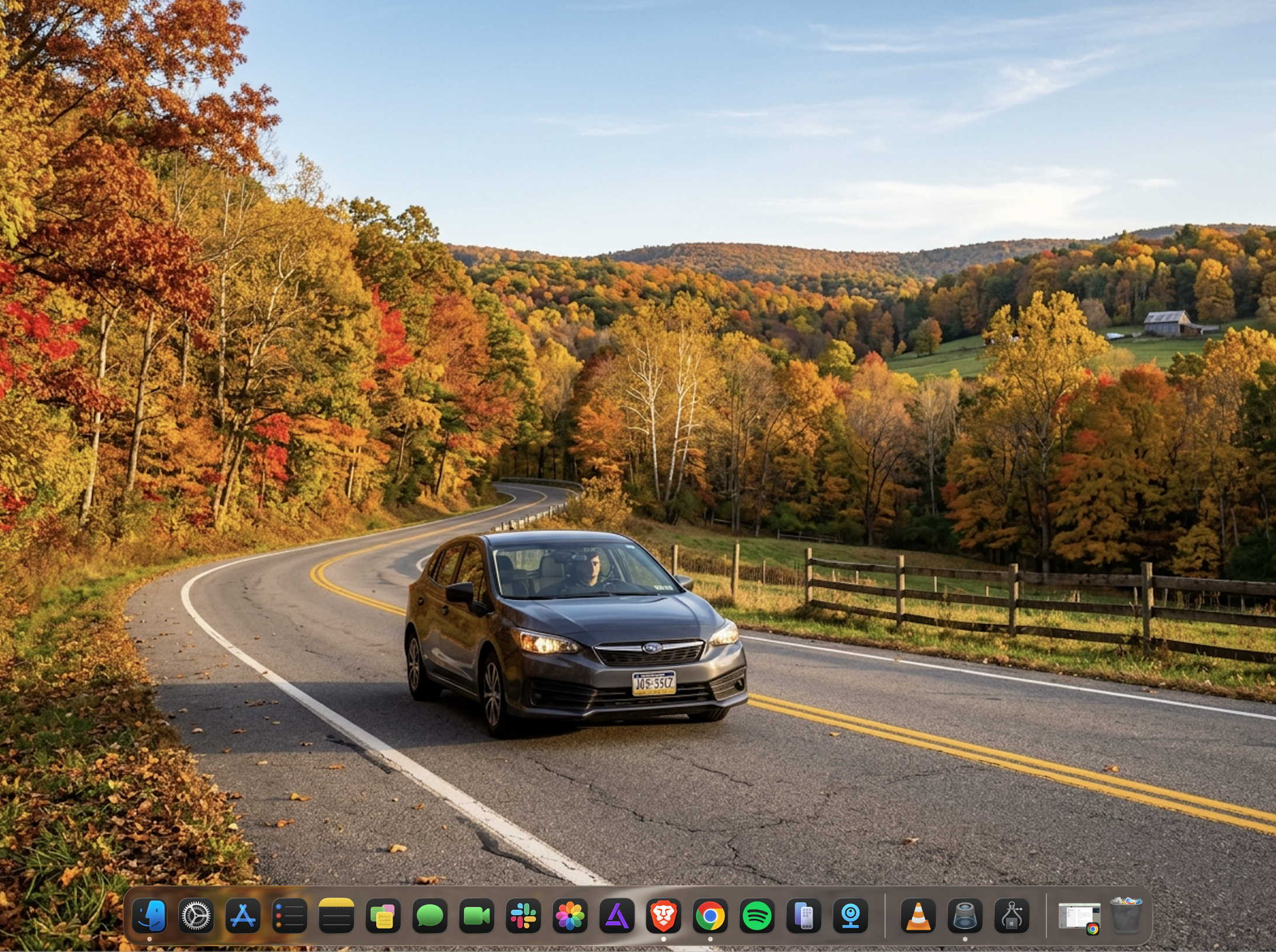1276x952 pixels.
Task: Launch System Settings gear icon
Action: [196, 915]
